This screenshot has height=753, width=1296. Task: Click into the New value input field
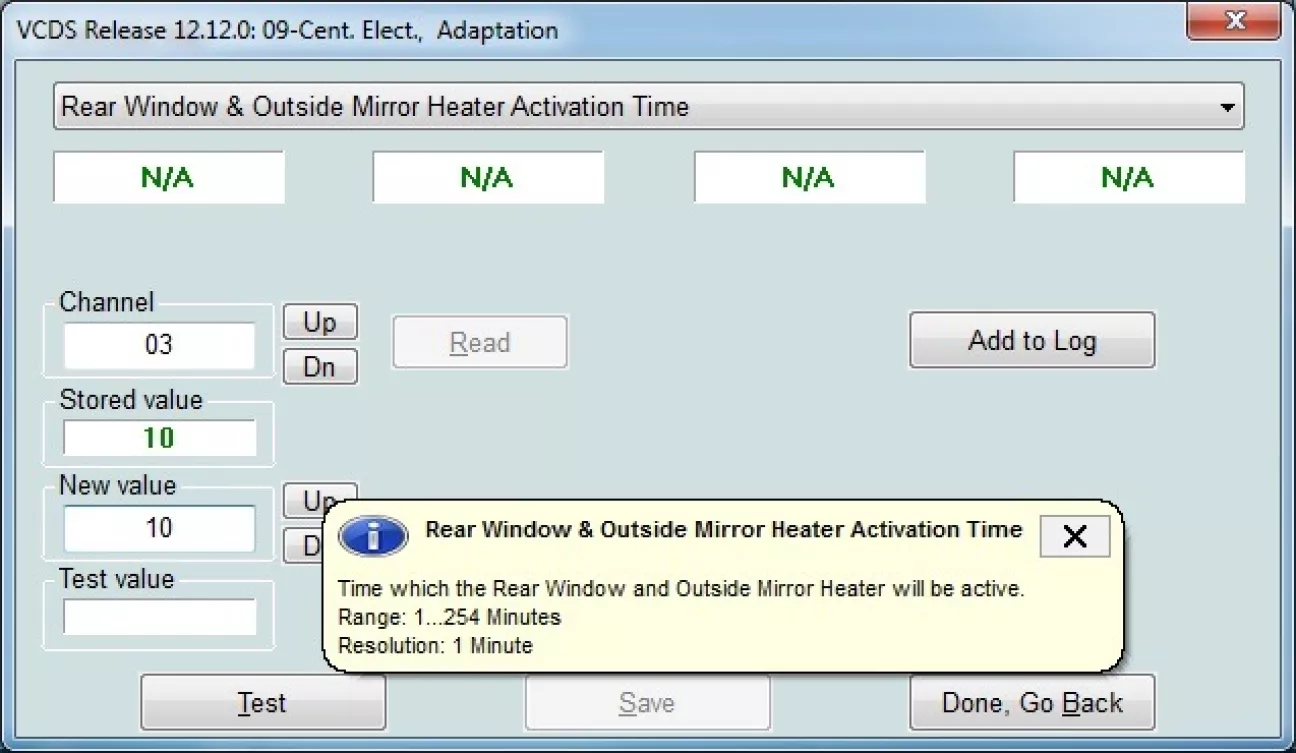159,528
